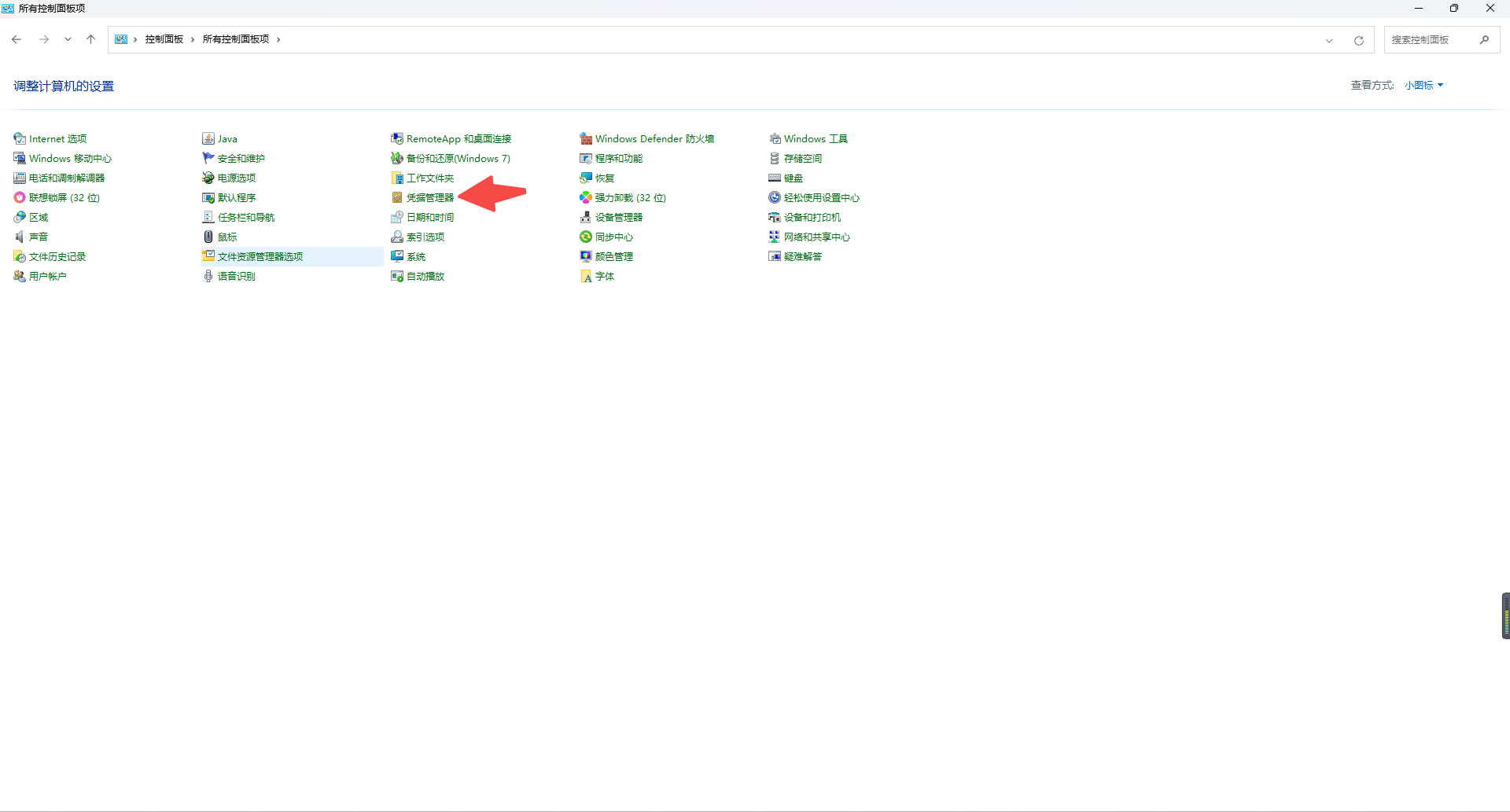Go up one level with up arrow

click(90, 39)
